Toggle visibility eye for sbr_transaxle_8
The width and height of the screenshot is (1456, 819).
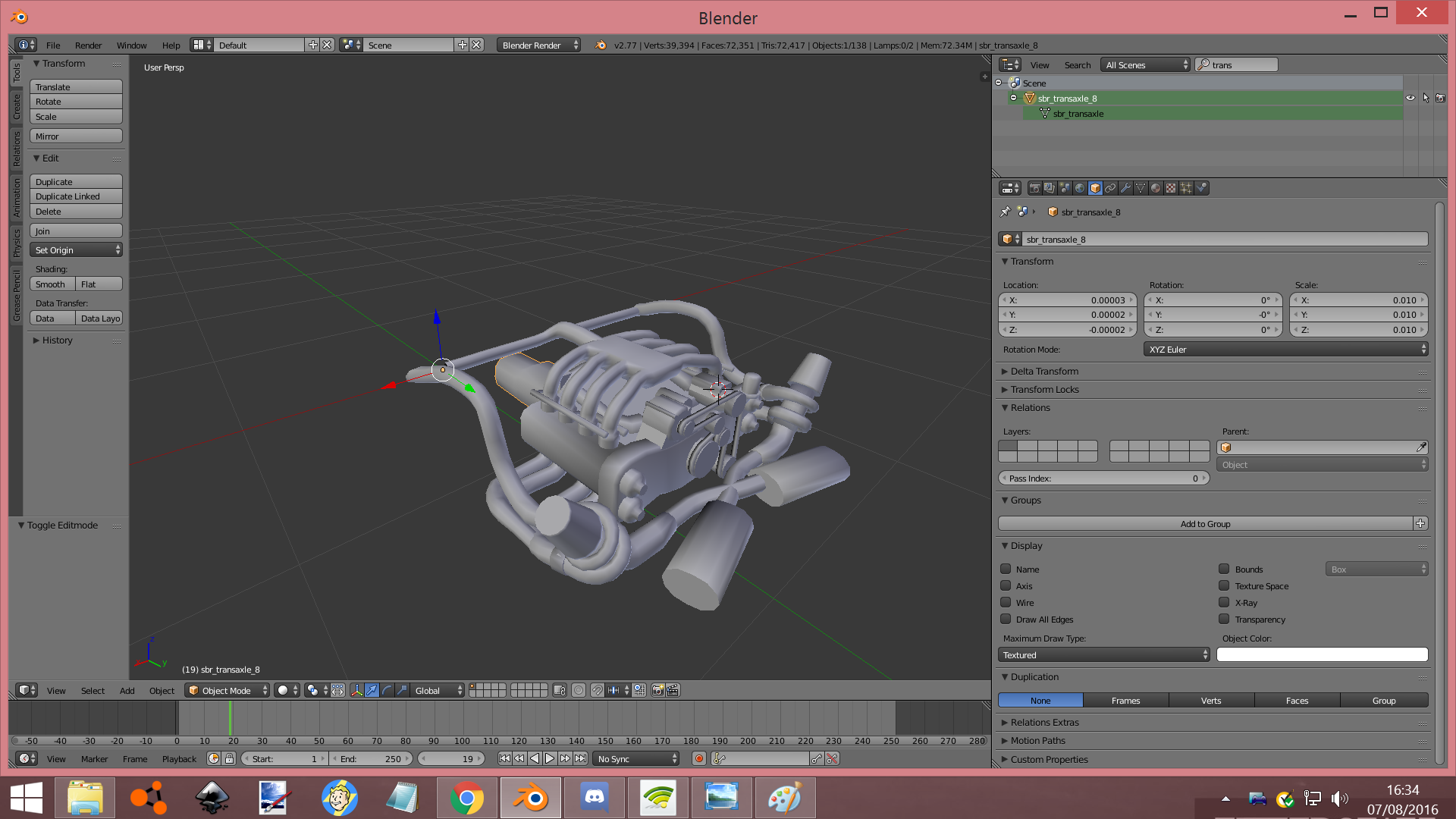1410,98
